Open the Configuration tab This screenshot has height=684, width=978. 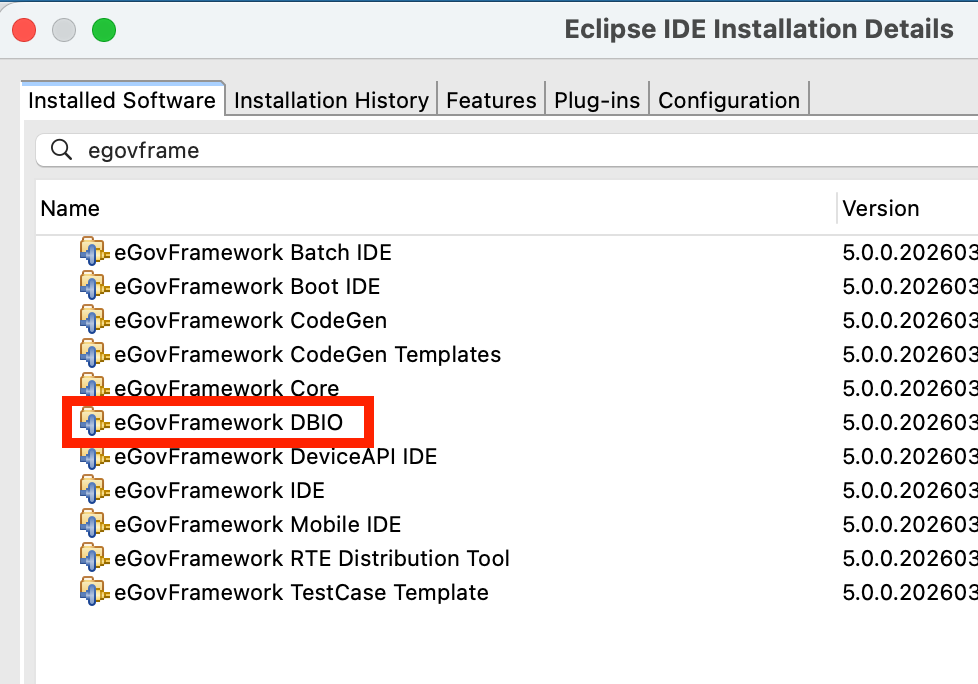[729, 101]
